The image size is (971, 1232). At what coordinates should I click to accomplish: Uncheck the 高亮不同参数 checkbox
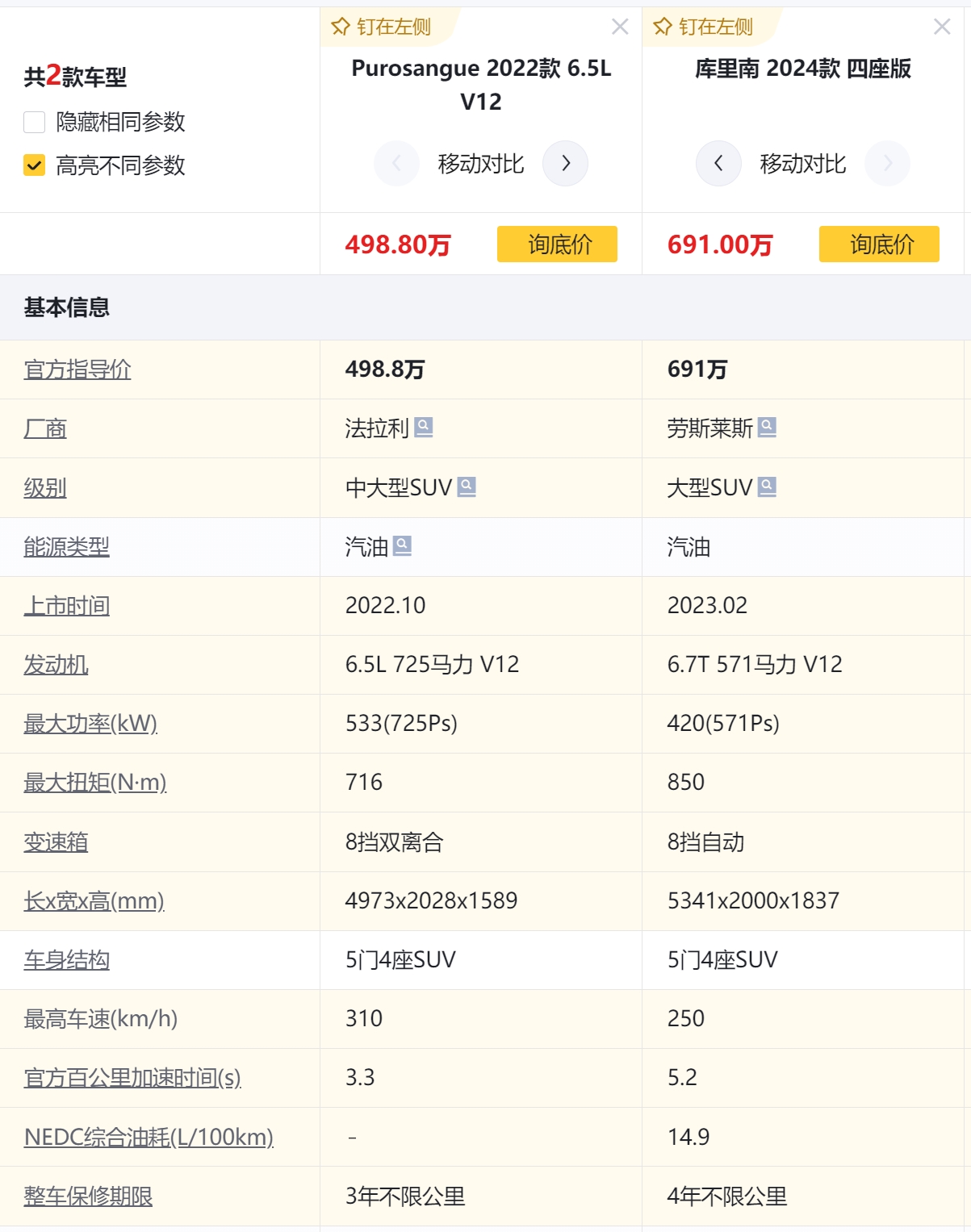click(34, 165)
